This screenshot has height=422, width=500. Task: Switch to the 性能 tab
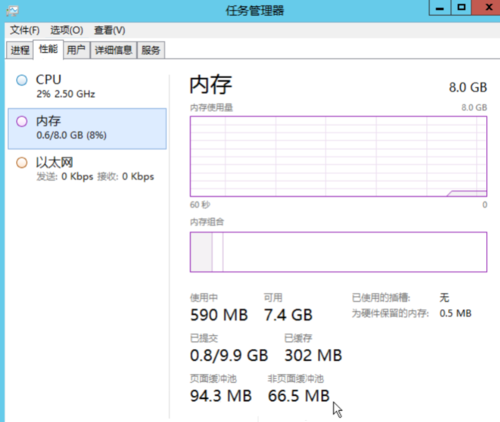pos(48,49)
